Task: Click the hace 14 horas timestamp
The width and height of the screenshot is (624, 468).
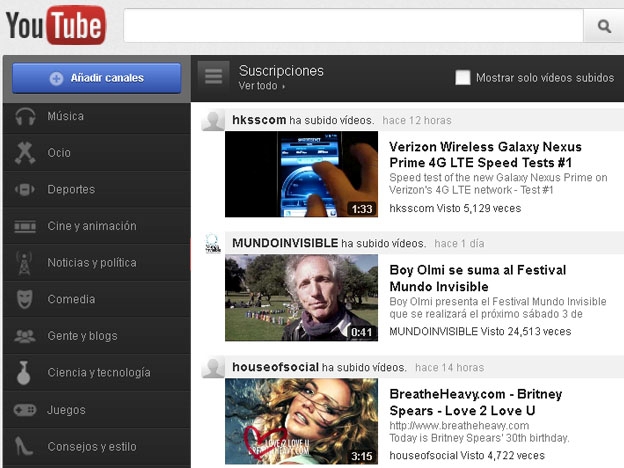Action: tap(449, 368)
